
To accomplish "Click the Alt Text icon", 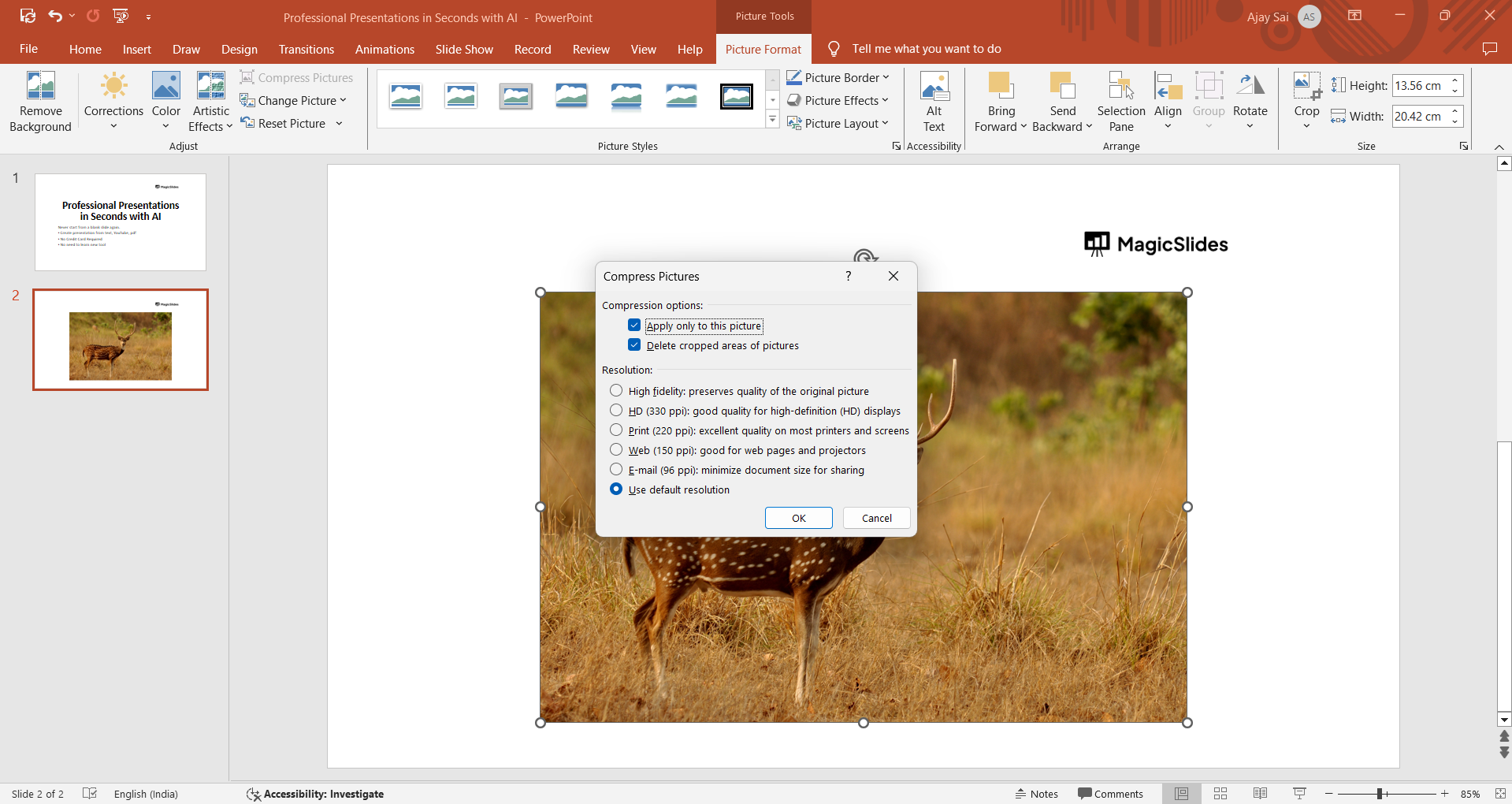I will [934, 87].
